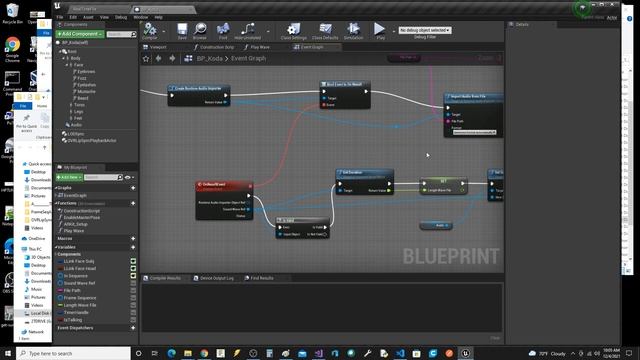The height and width of the screenshot is (360, 640).
Task: Toggle visibility of In Sequence variable
Action: tap(133, 276)
